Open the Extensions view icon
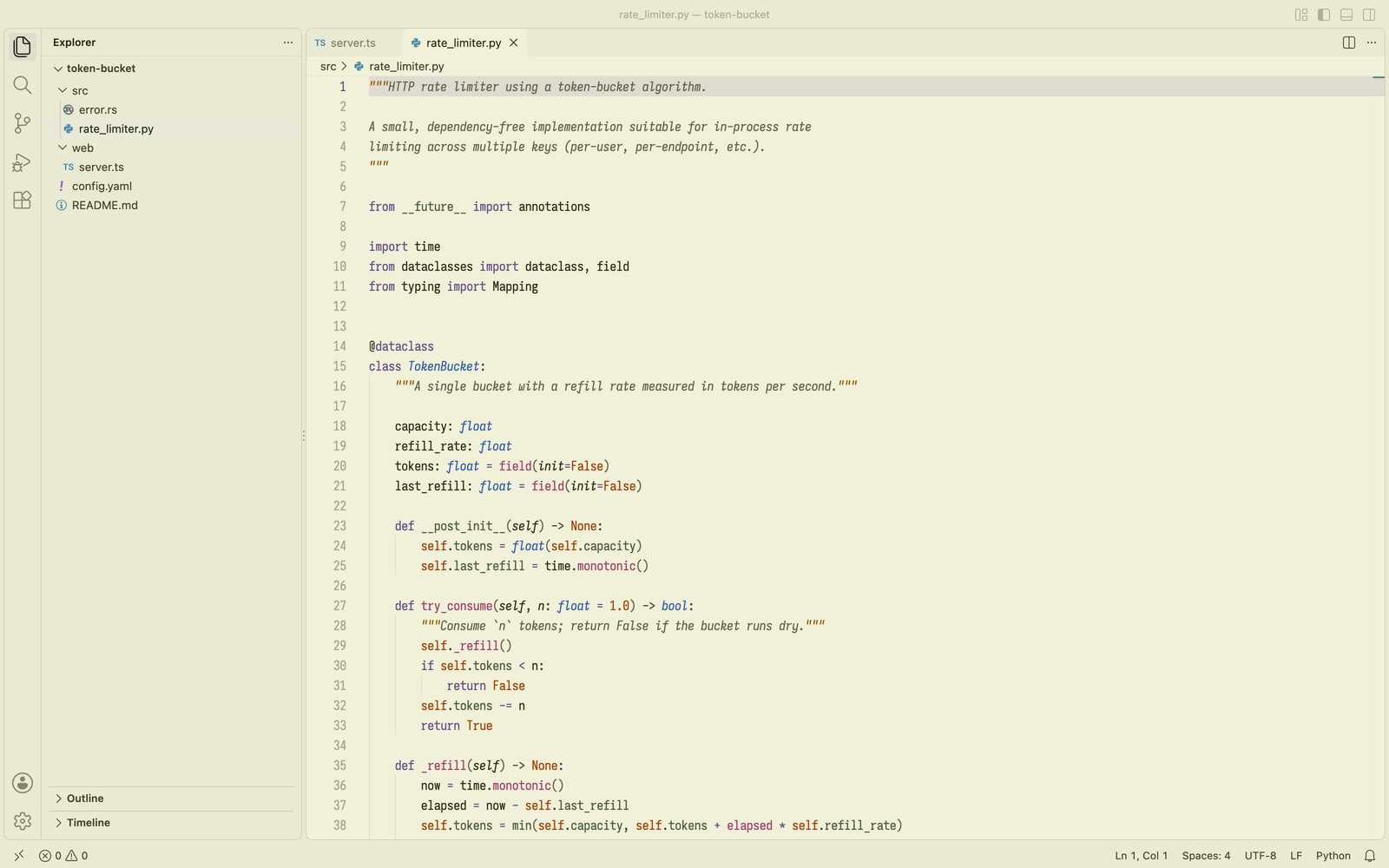This screenshot has width=1389, height=868. coord(23,200)
